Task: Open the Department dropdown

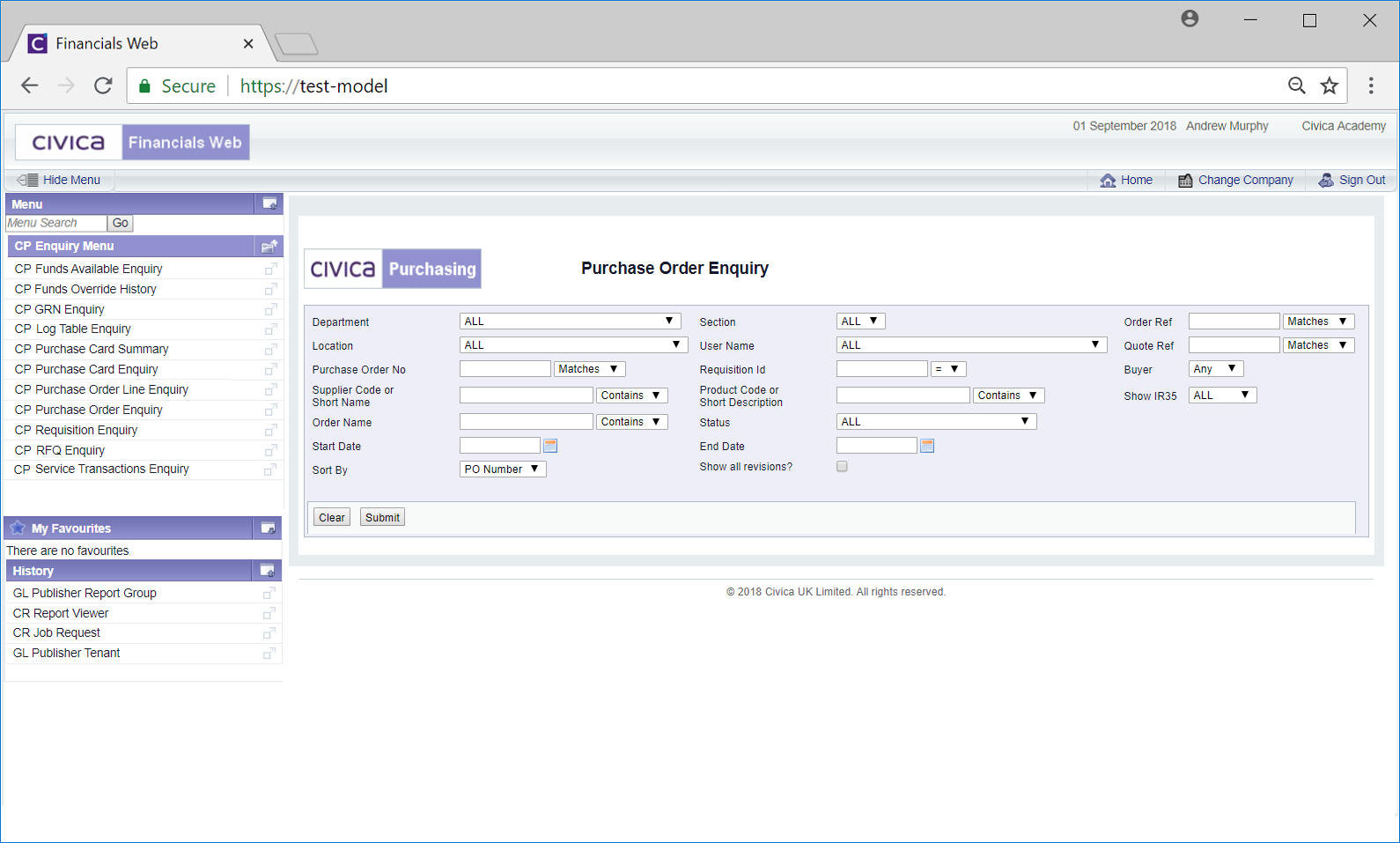Action: point(570,322)
